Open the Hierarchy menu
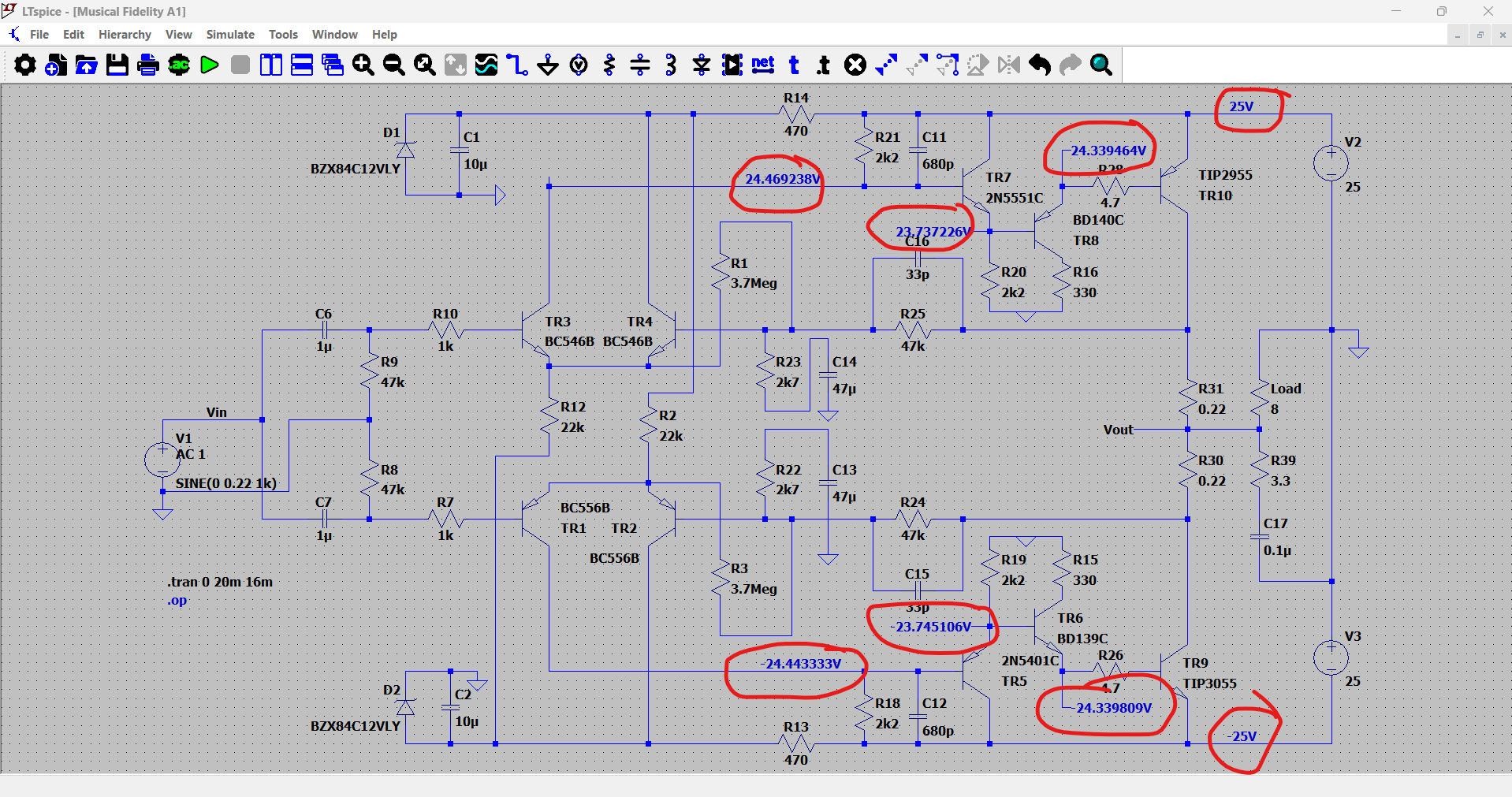 click(x=125, y=35)
